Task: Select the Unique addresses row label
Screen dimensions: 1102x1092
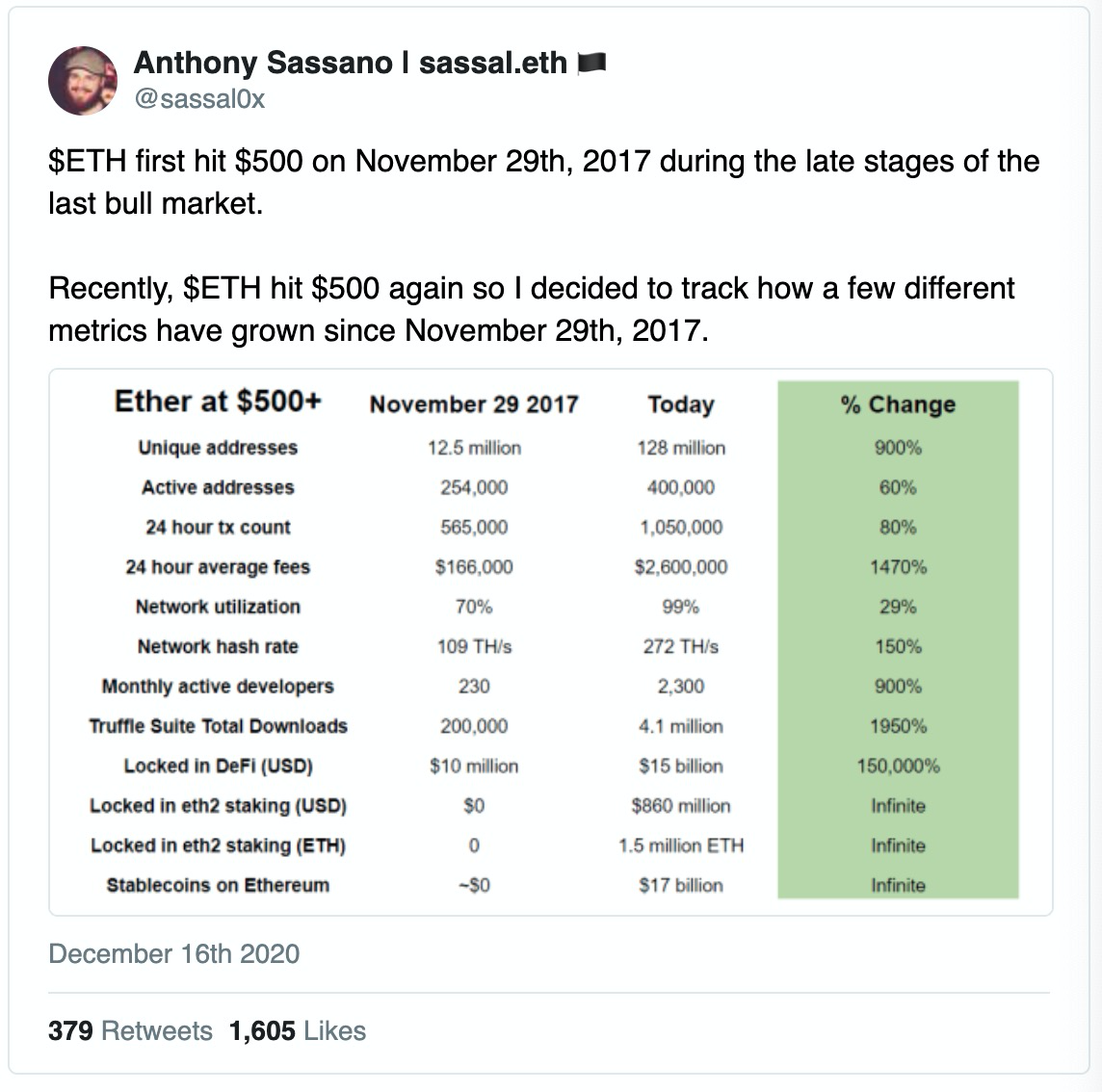Action: point(218,448)
